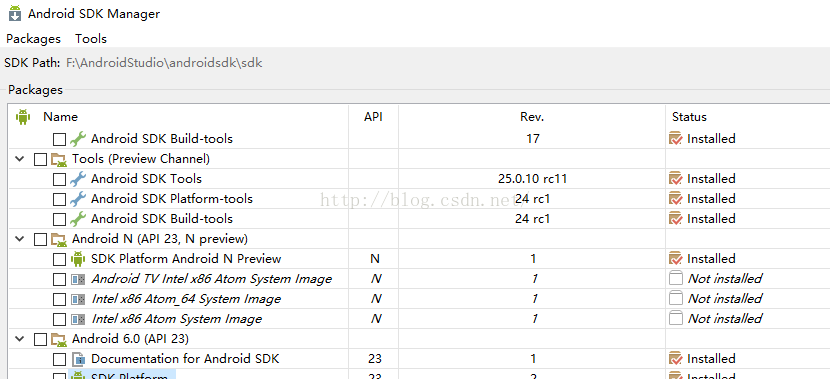Check the SDK Platform Android N Preview checkbox

point(59,259)
